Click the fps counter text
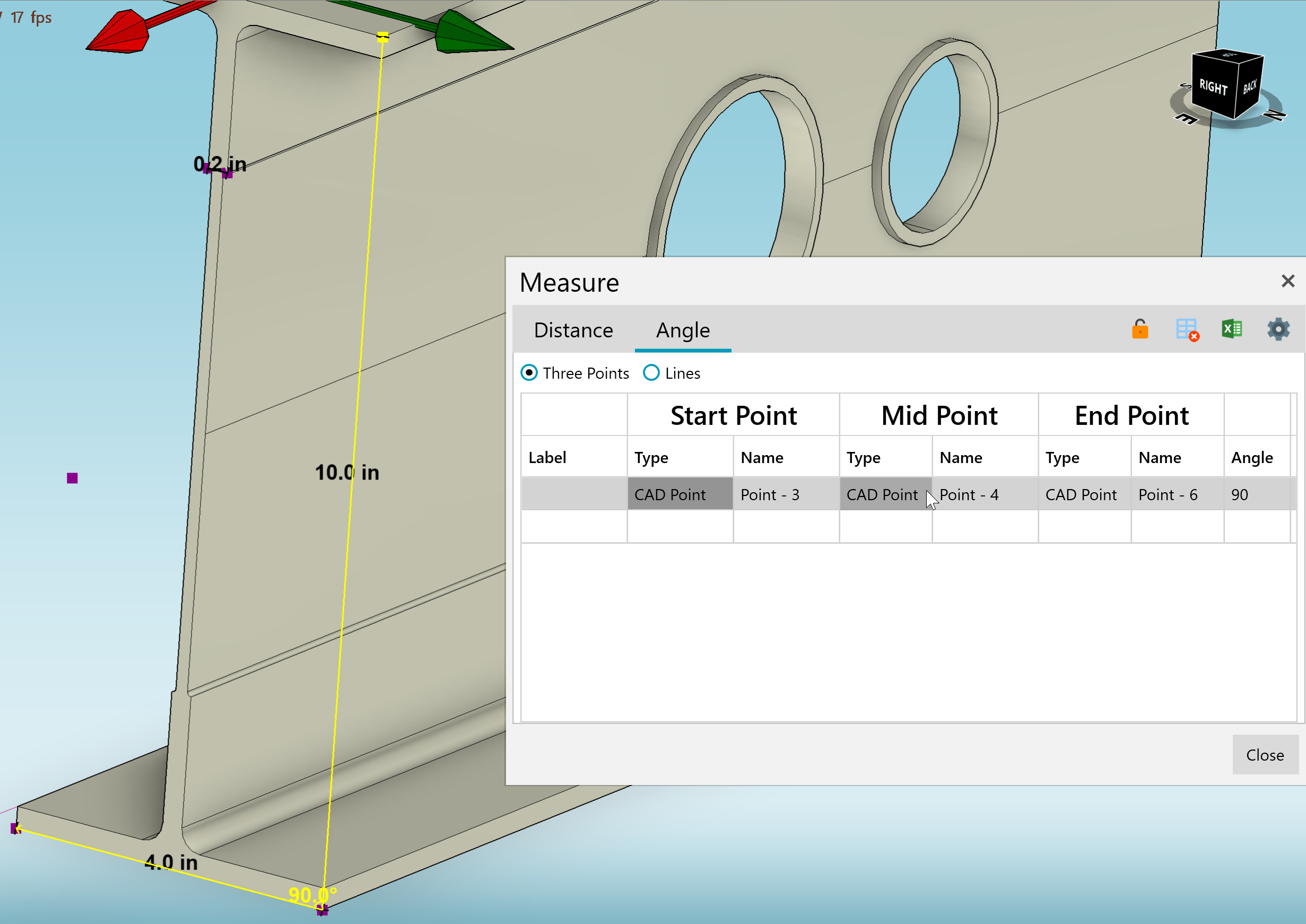The height and width of the screenshot is (924, 1306). coord(31,17)
